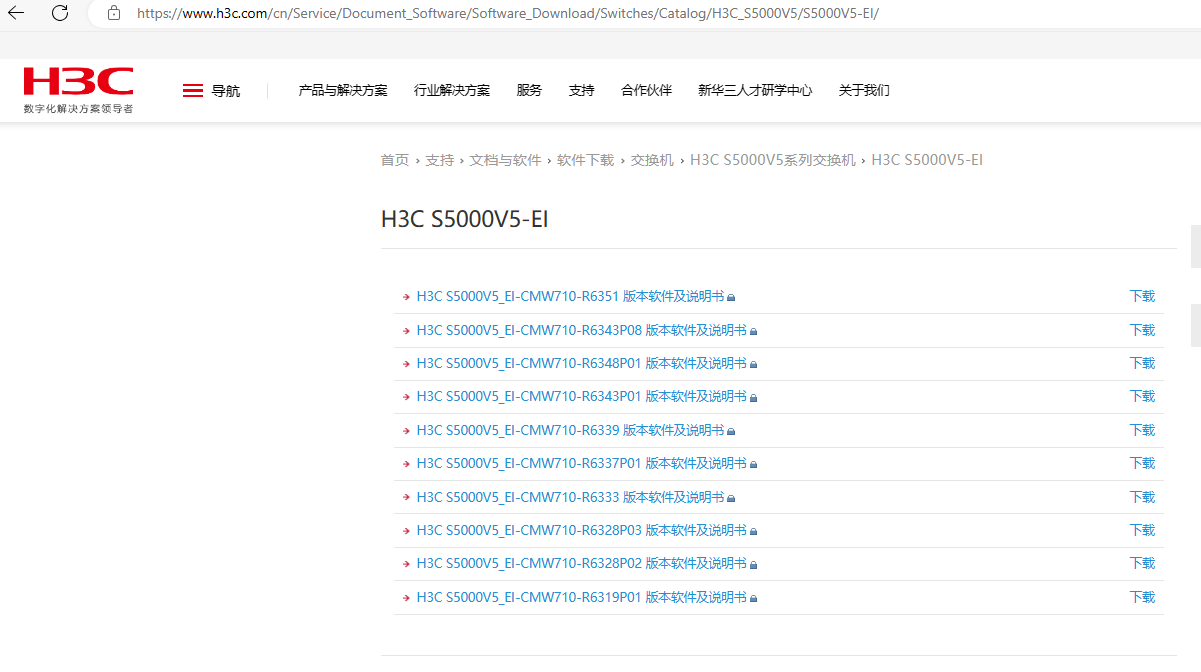Open R6333 版本软件及说明书 link
The image size is (1201, 672).
[570, 497]
